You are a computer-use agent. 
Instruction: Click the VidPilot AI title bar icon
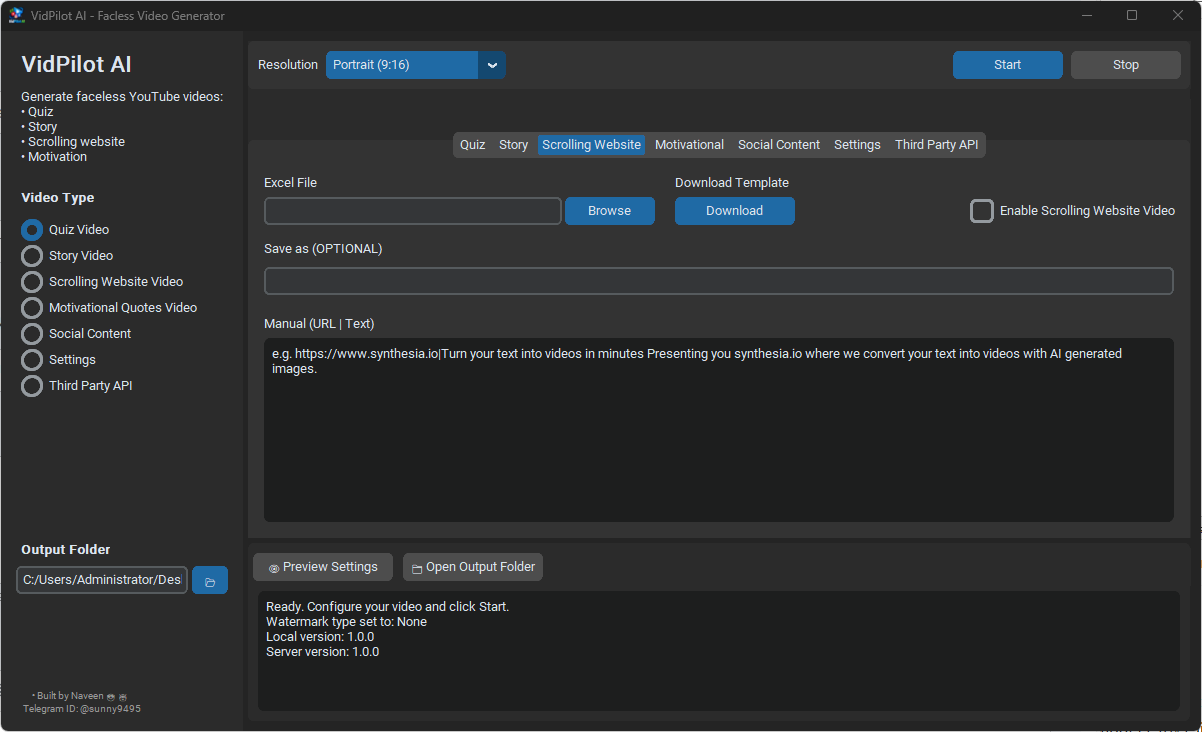pos(16,15)
